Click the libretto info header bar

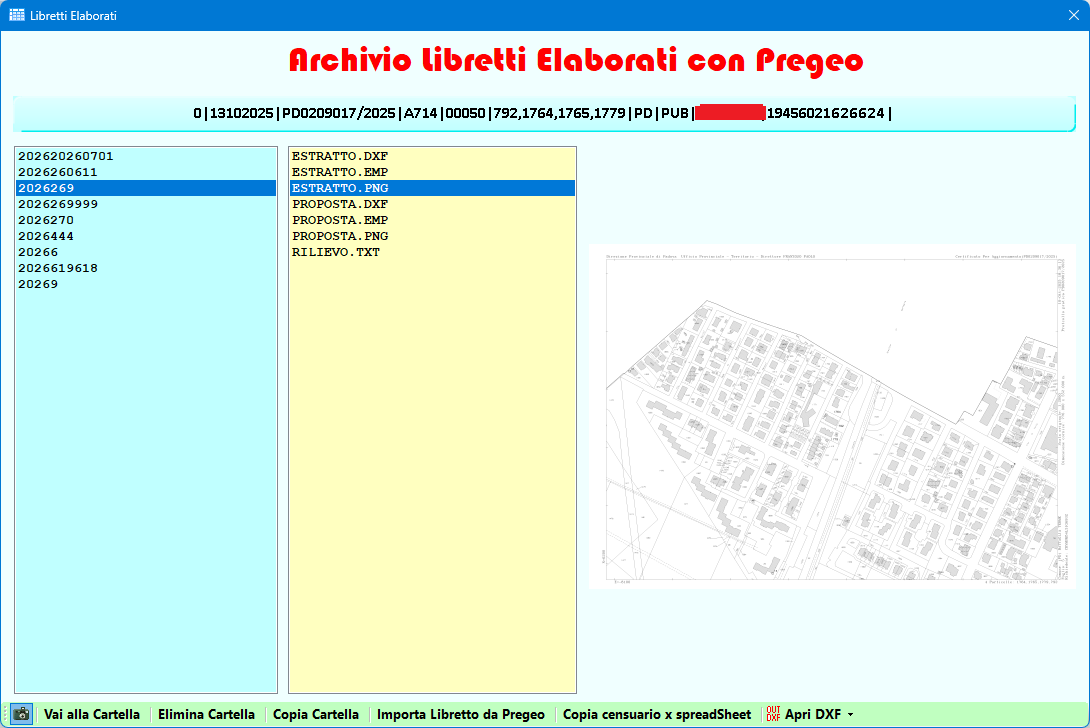544,113
